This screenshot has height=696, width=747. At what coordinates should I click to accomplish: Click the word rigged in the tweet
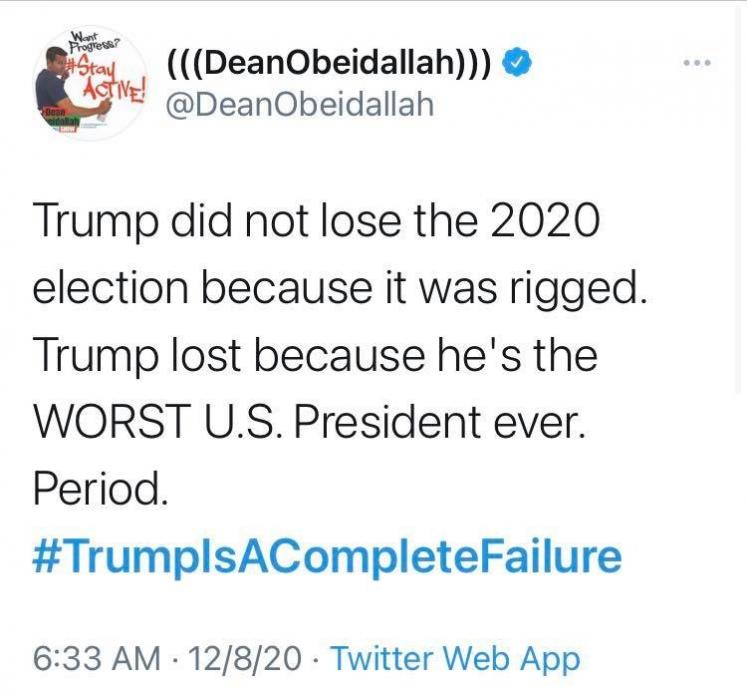pyautogui.click(x=609, y=287)
